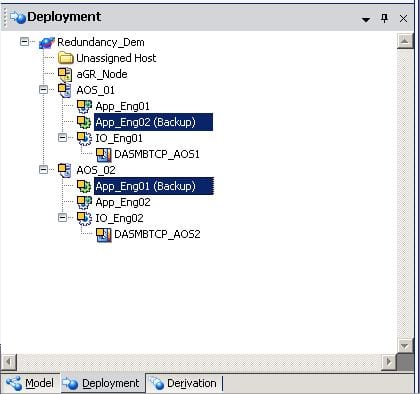Click the IO_Eng01 engine icon
Viewport: 420px width, 394px height.
coord(84,138)
